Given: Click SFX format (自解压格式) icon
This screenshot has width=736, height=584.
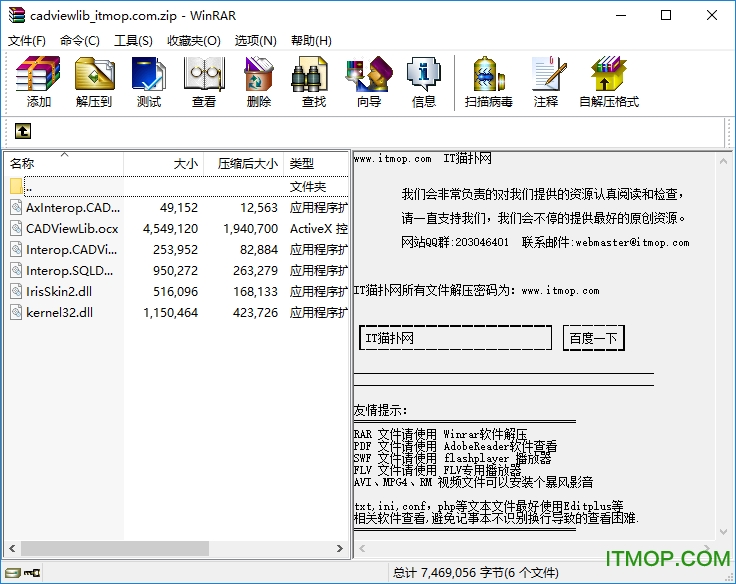Looking at the screenshot, I should pyautogui.click(x=608, y=74).
